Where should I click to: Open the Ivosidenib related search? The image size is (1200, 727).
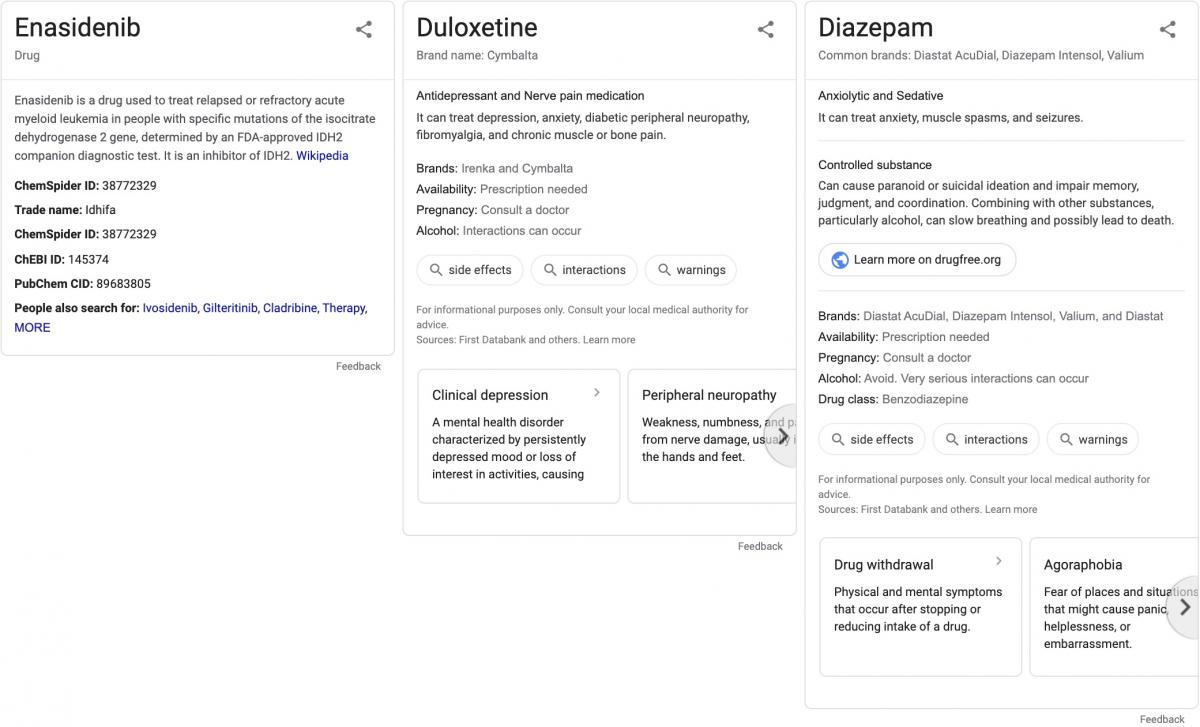coord(170,308)
